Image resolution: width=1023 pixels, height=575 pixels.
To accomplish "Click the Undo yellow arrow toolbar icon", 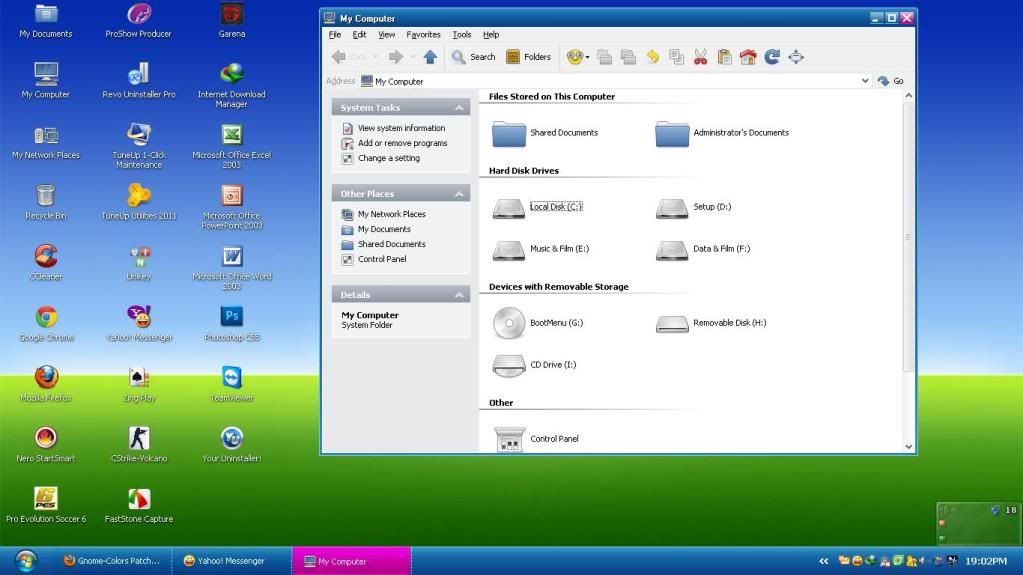I will coord(652,57).
